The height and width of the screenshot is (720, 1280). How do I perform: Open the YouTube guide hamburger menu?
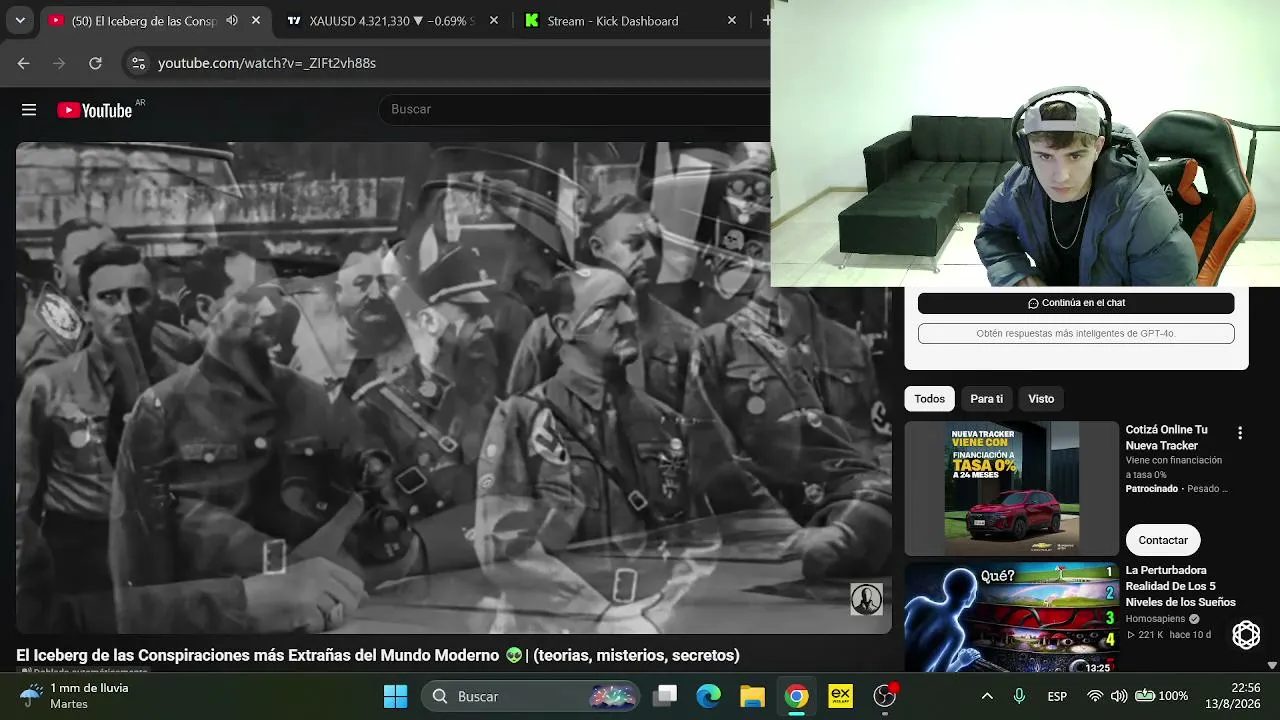tap(29, 110)
